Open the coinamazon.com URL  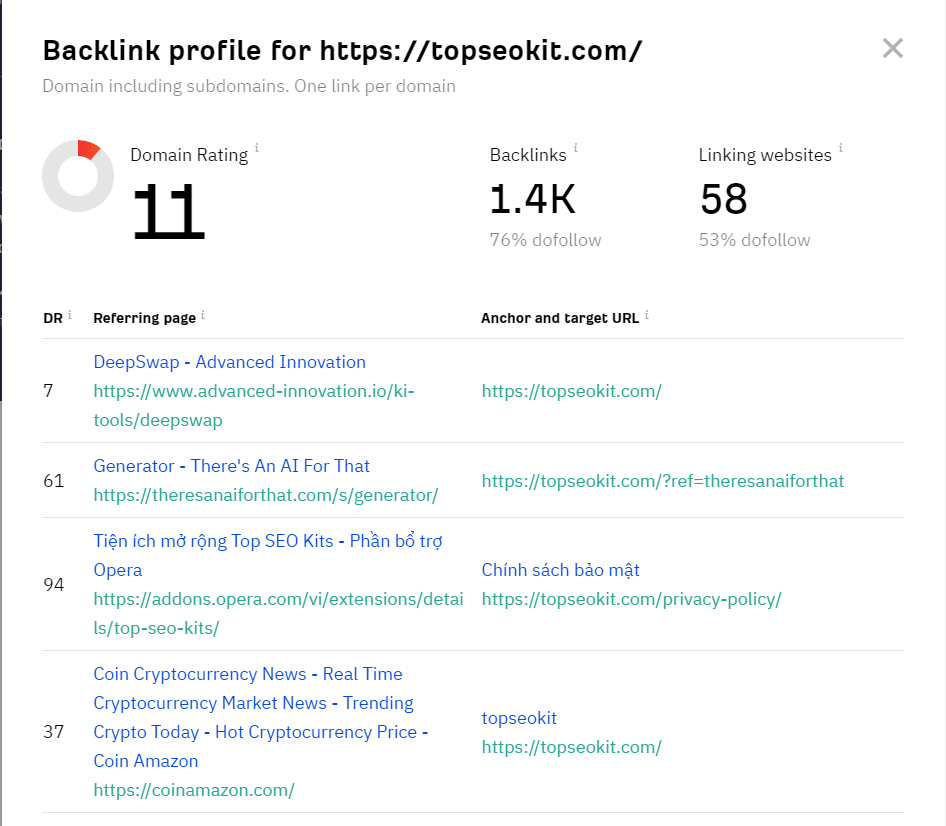point(194,790)
